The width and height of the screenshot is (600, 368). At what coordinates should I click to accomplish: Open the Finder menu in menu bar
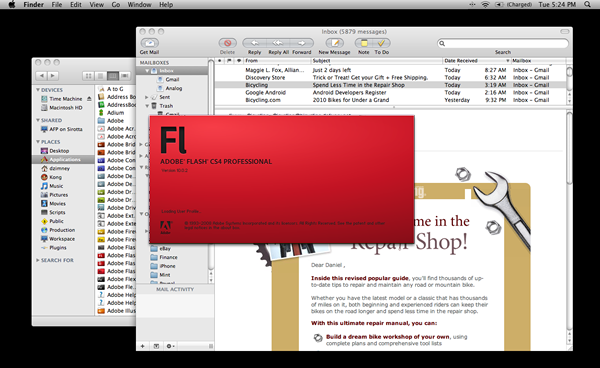tap(34, 5)
